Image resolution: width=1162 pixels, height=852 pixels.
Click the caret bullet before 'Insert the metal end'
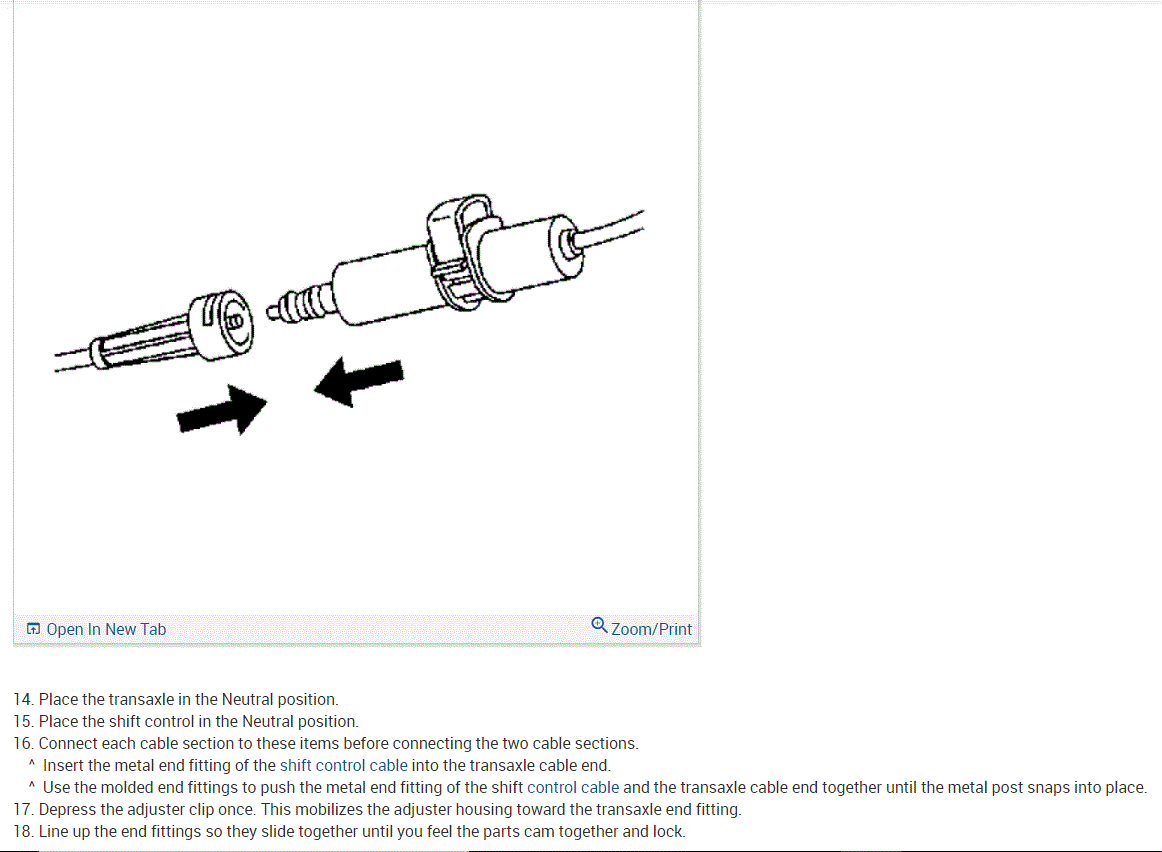[32, 763]
